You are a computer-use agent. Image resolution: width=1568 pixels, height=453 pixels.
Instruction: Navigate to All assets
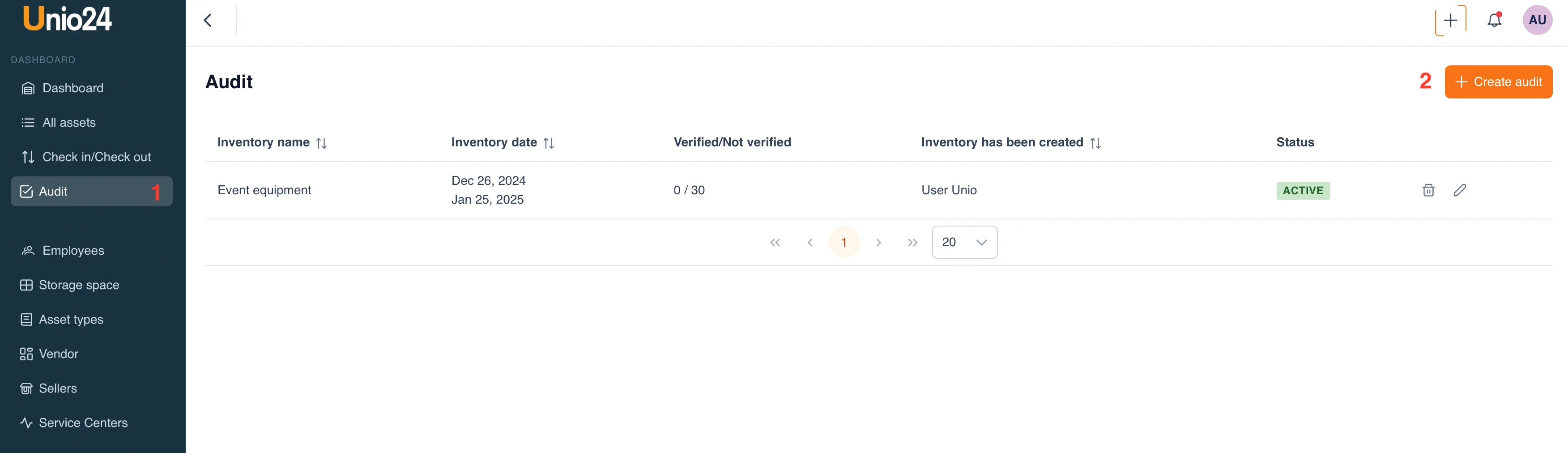[x=69, y=122]
